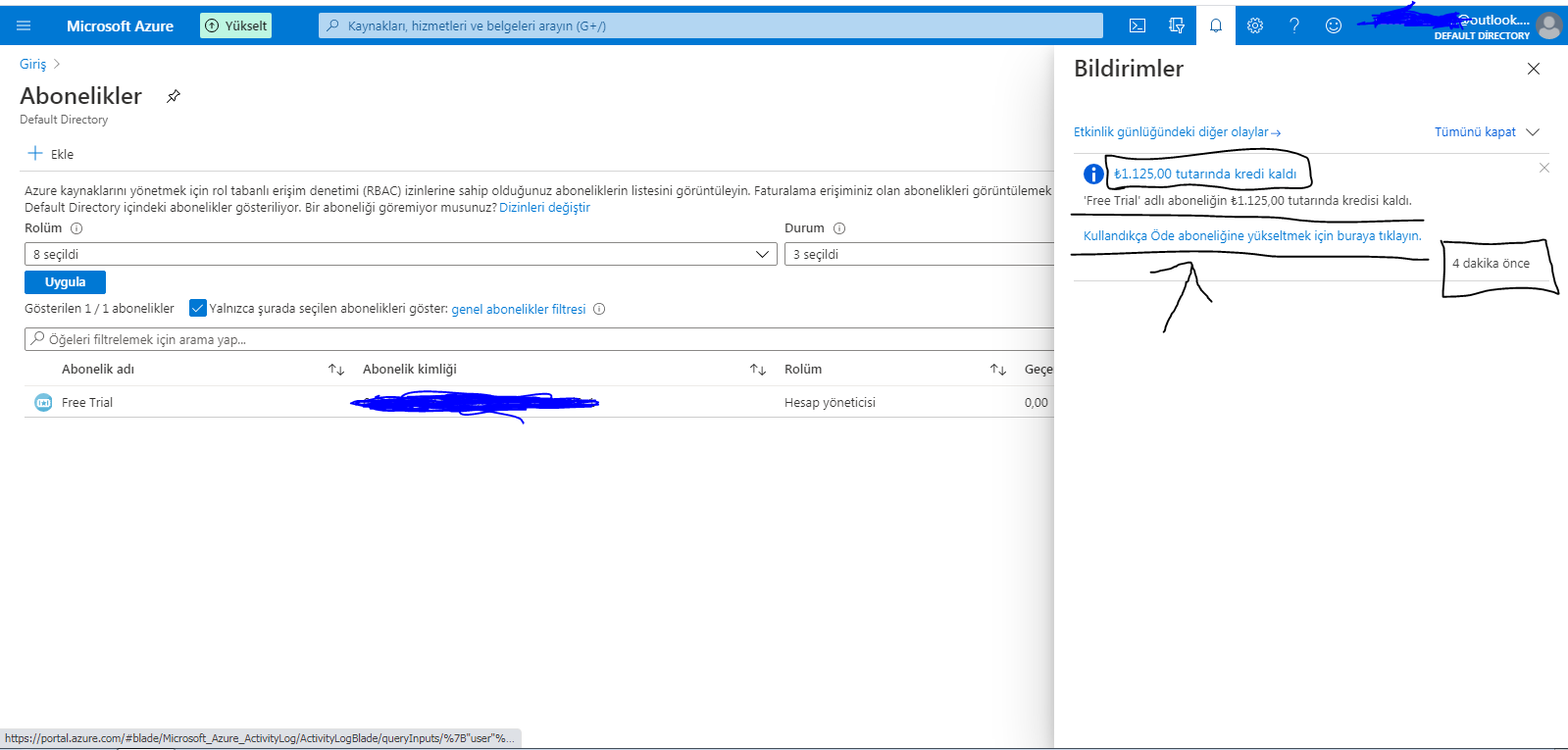
Task: Click the Microsoft Azure home title
Action: tap(120, 25)
